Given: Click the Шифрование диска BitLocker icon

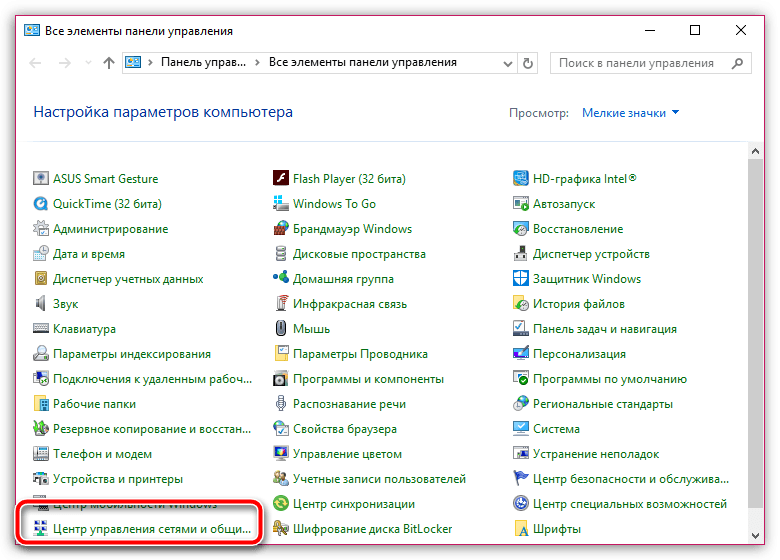Looking at the screenshot, I should pyautogui.click(x=281, y=529).
